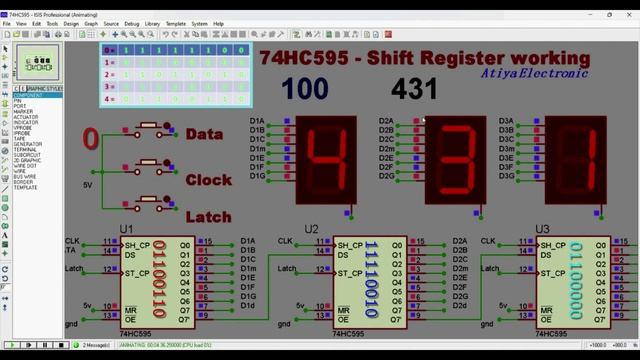Open the System menu
This screenshot has height=360, width=640.
[200, 24]
